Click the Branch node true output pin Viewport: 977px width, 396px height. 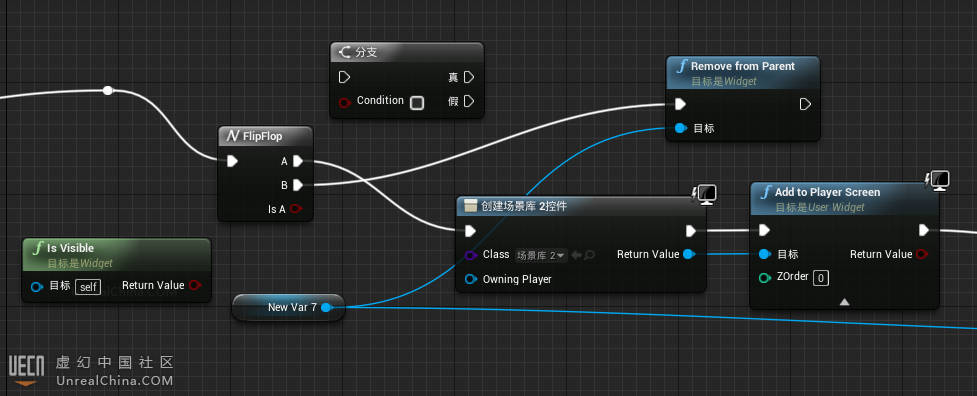point(469,77)
